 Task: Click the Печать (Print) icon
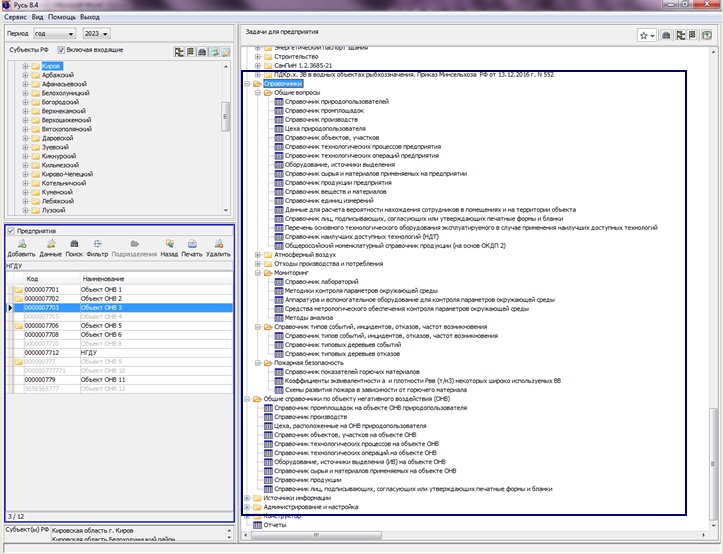[192, 245]
